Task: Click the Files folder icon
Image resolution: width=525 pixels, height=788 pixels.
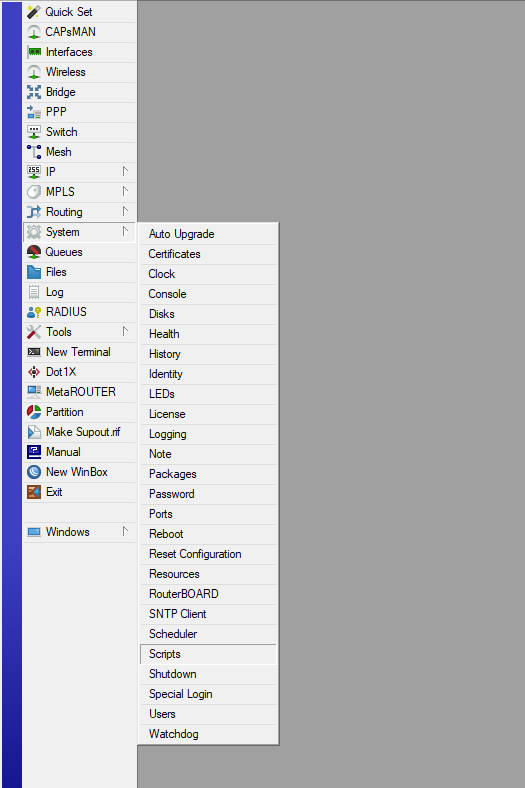Action: pyautogui.click(x=34, y=272)
